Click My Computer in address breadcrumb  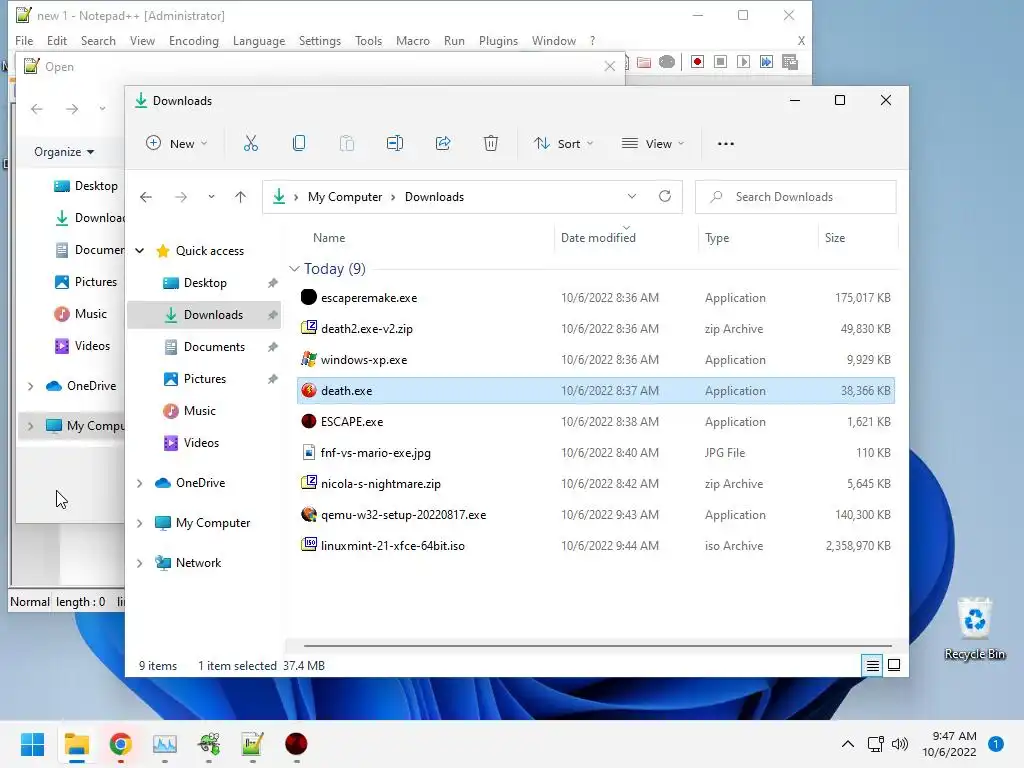point(345,197)
